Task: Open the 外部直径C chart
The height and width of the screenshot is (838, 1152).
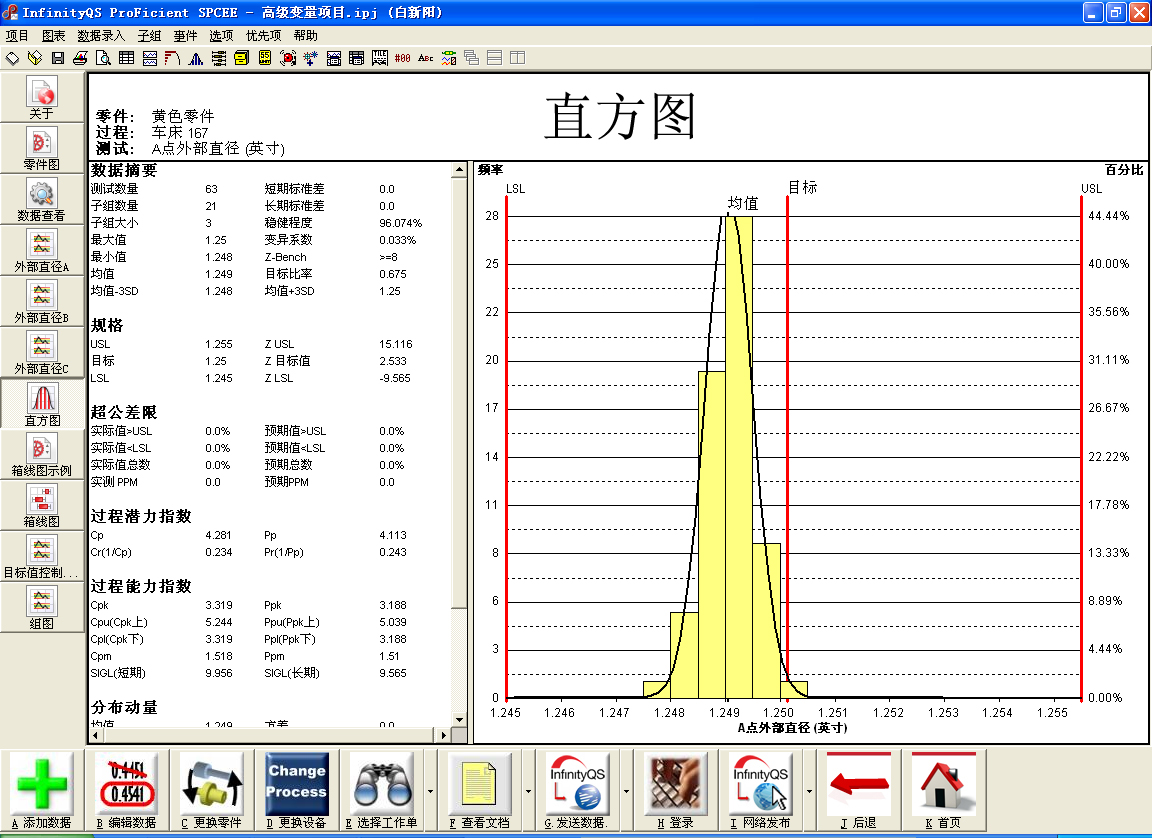Action: click(42, 353)
